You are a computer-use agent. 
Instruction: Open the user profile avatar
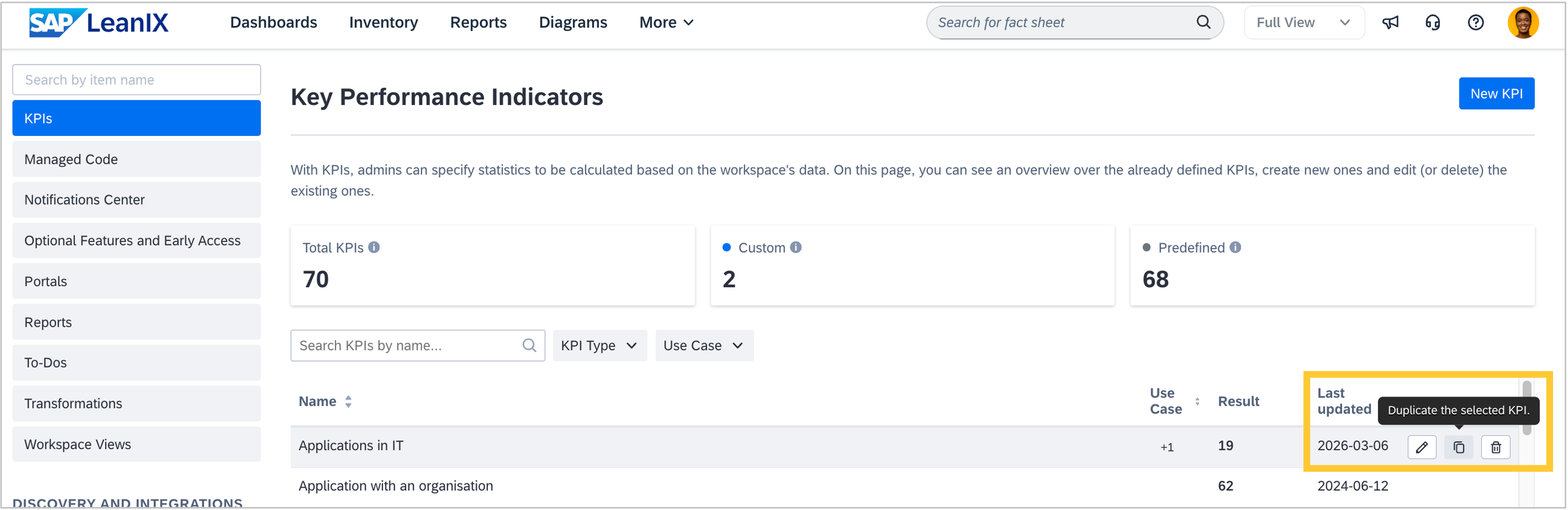(x=1523, y=23)
